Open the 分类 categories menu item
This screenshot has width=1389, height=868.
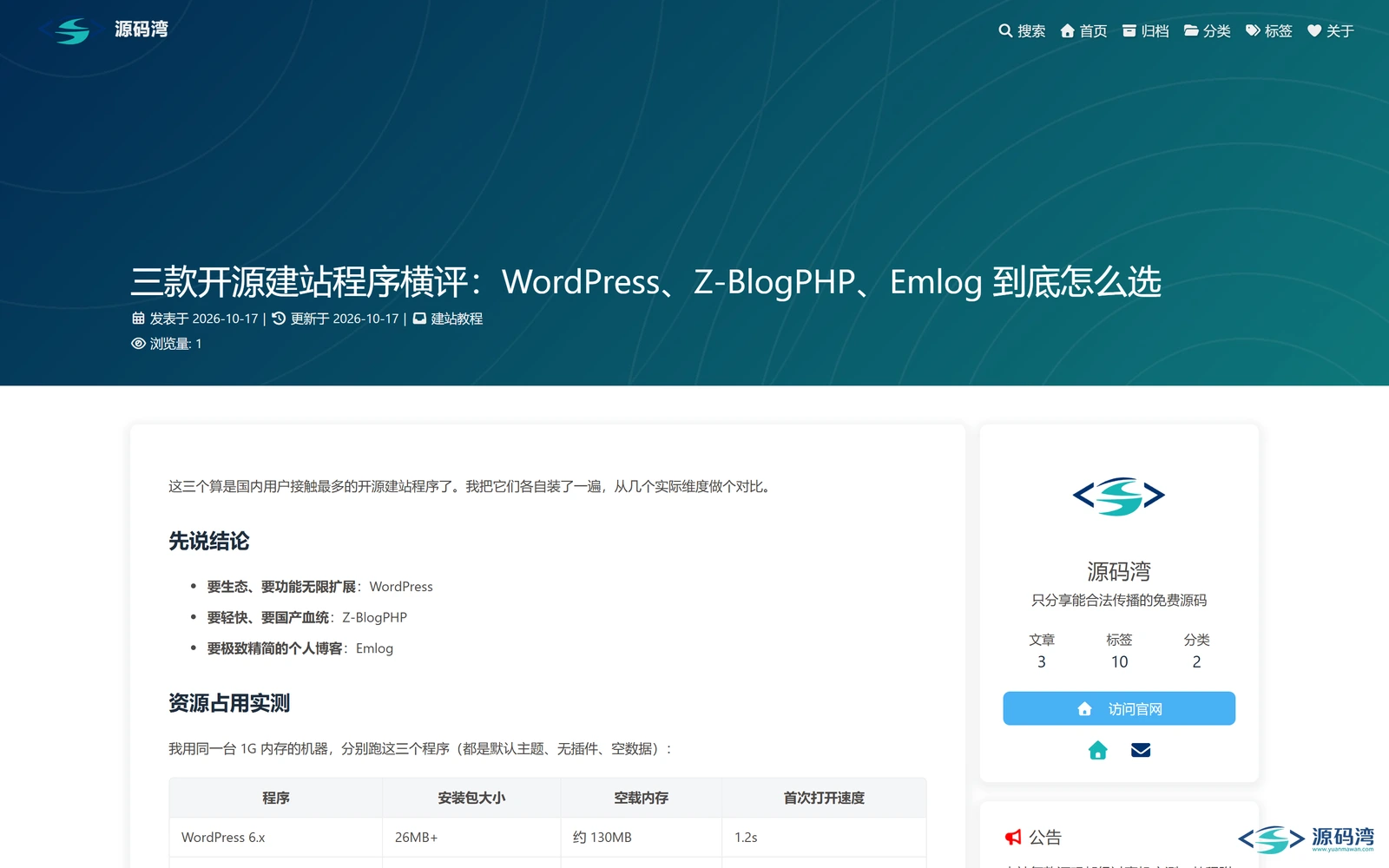point(1207,31)
